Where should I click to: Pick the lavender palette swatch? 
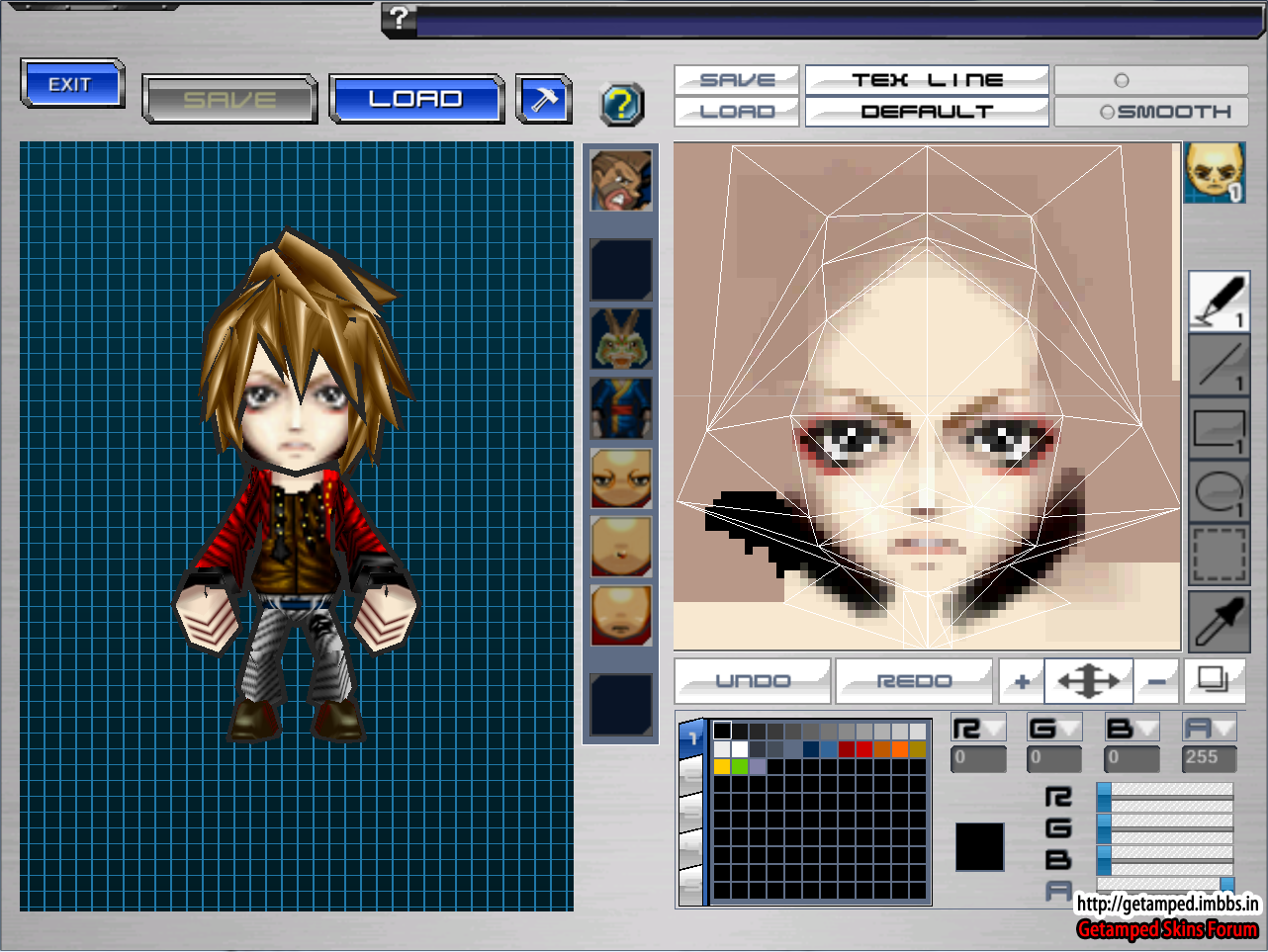pos(758,767)
